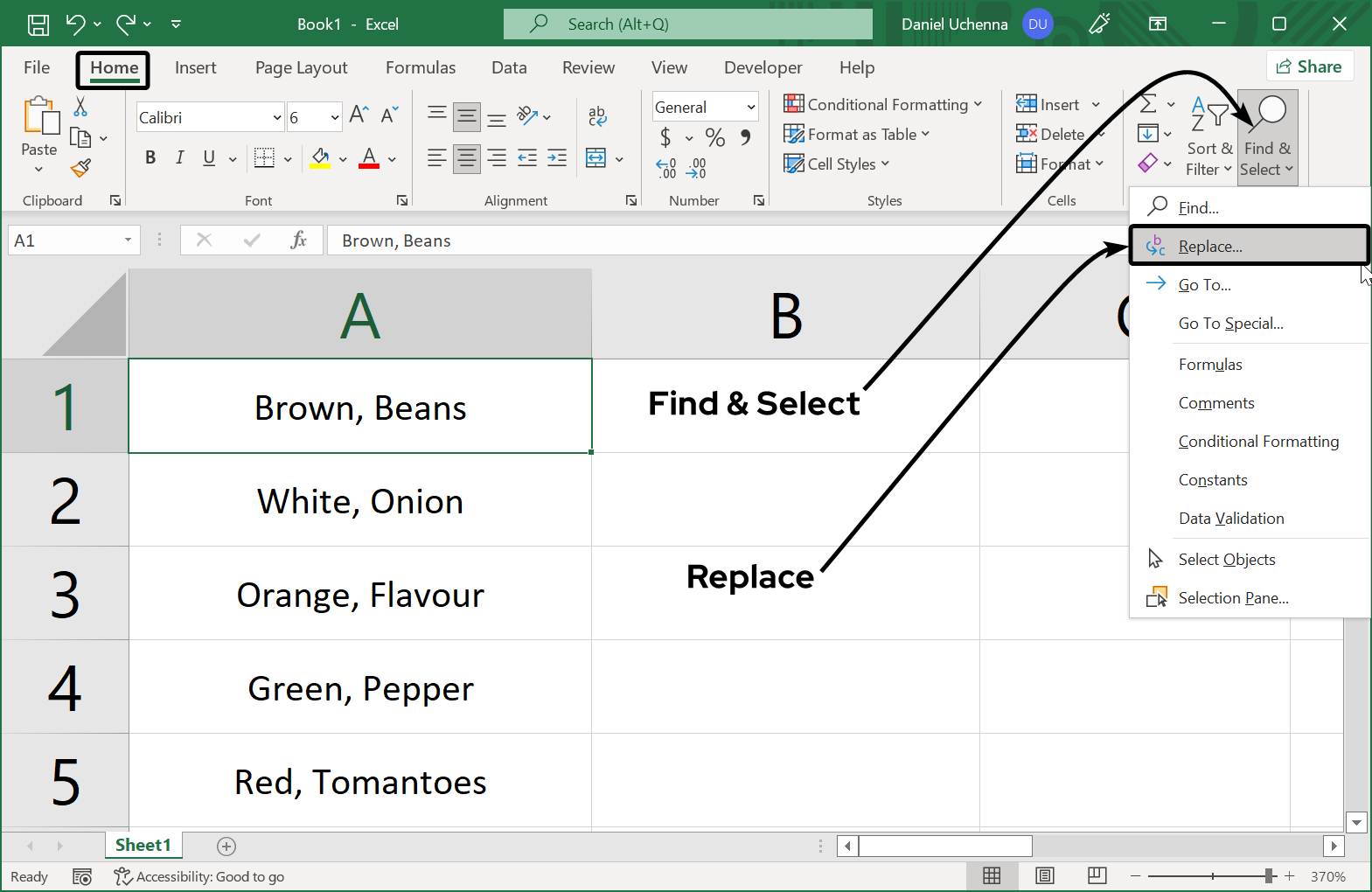Screen dimensions: 1372x892
Task: Expand the Conditional Formatting dropdown in Styles
Action: click(883, 105)
